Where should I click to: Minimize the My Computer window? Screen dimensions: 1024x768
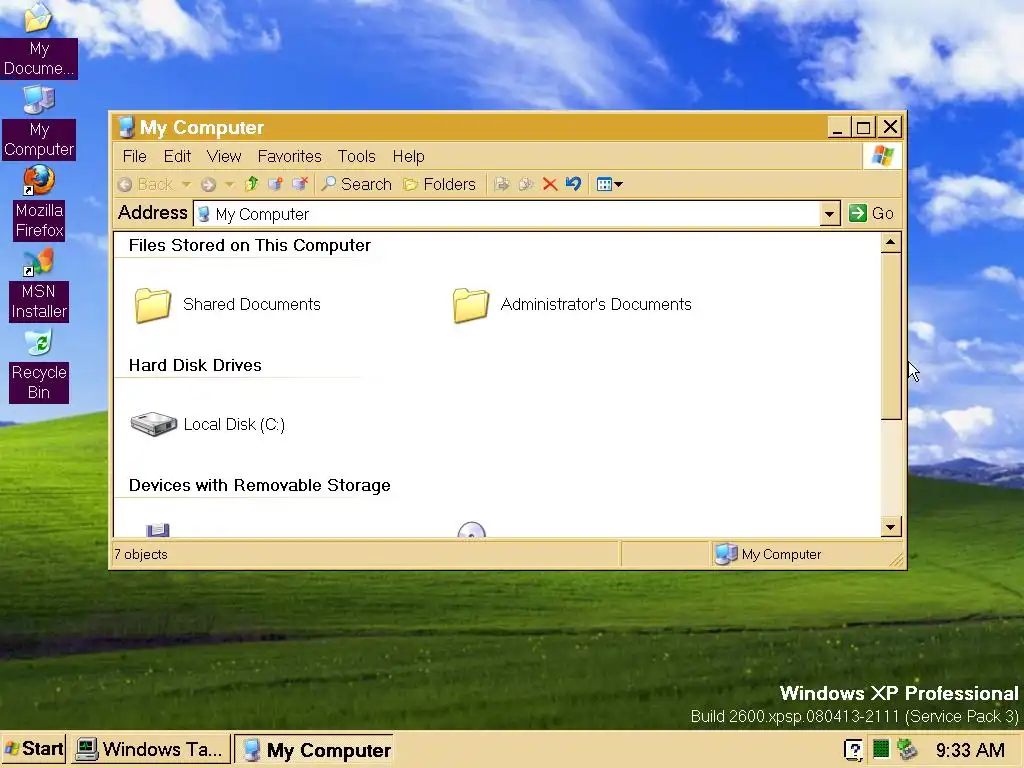pyautogui.click(x=837, y=127)
